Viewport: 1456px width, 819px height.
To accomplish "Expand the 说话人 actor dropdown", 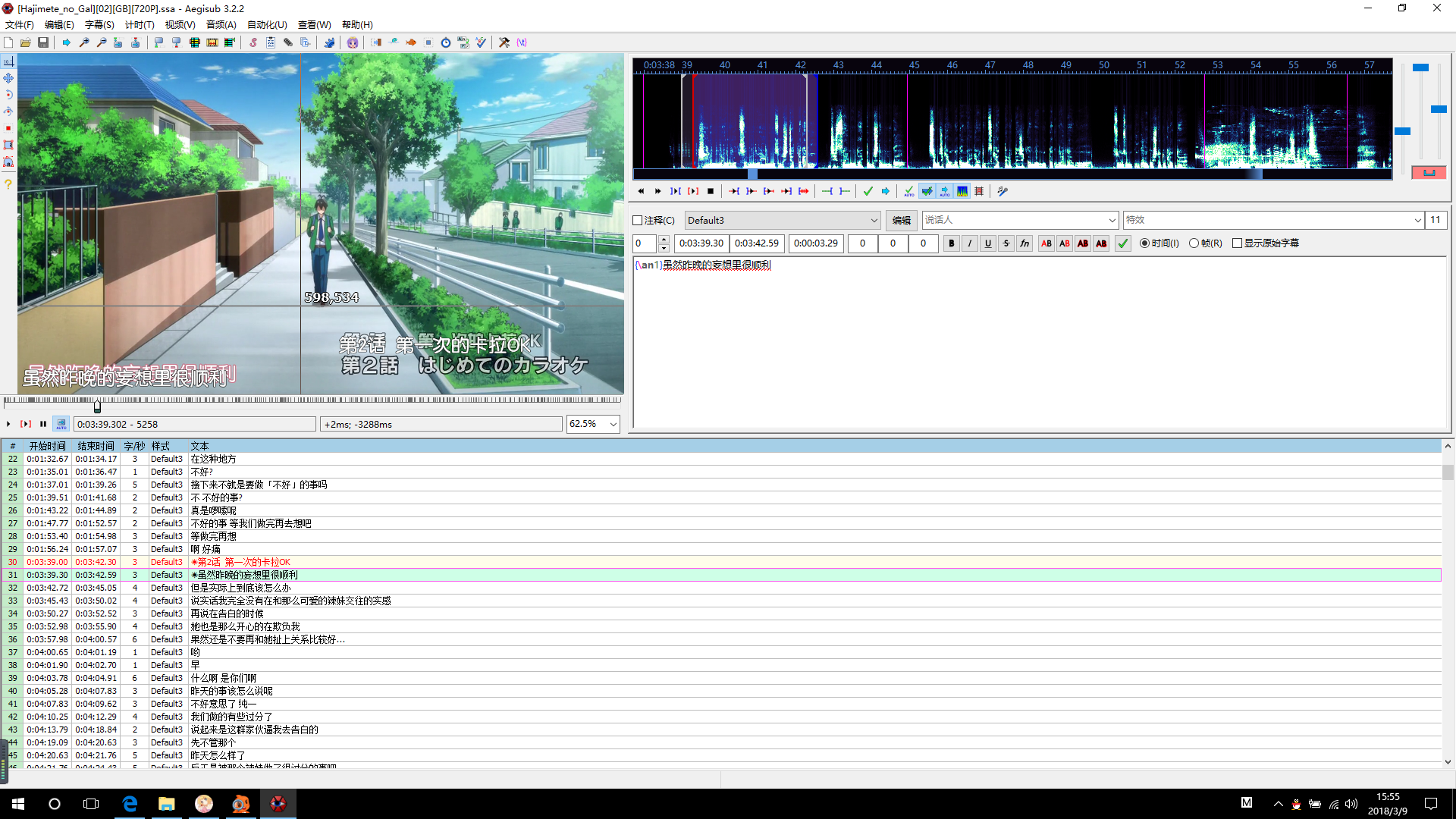I will 1112,221.
